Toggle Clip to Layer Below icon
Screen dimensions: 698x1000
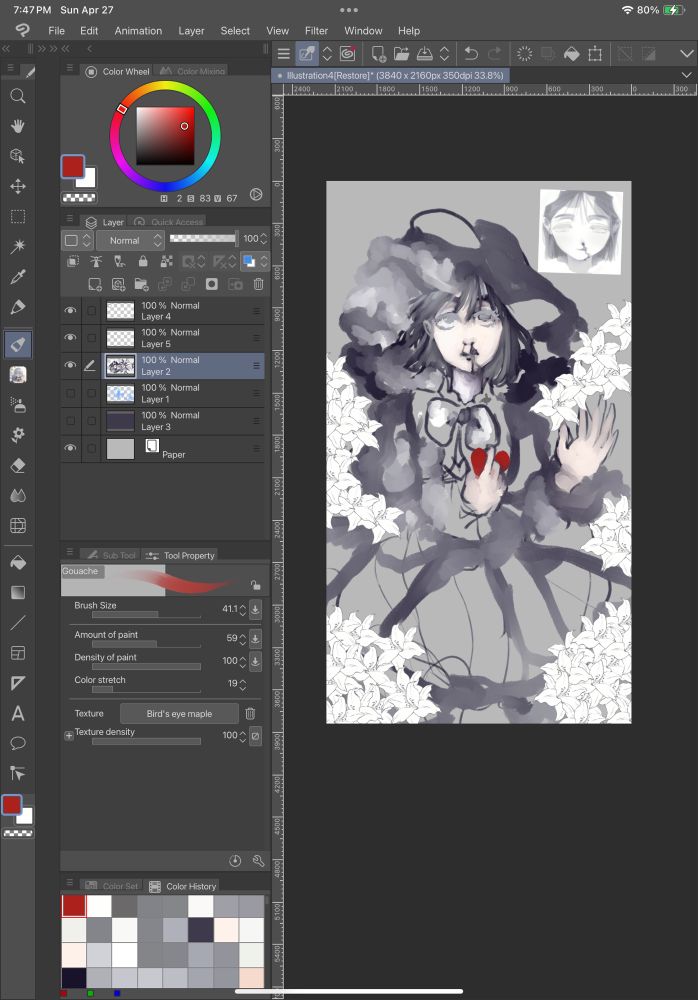coord(73,261)
